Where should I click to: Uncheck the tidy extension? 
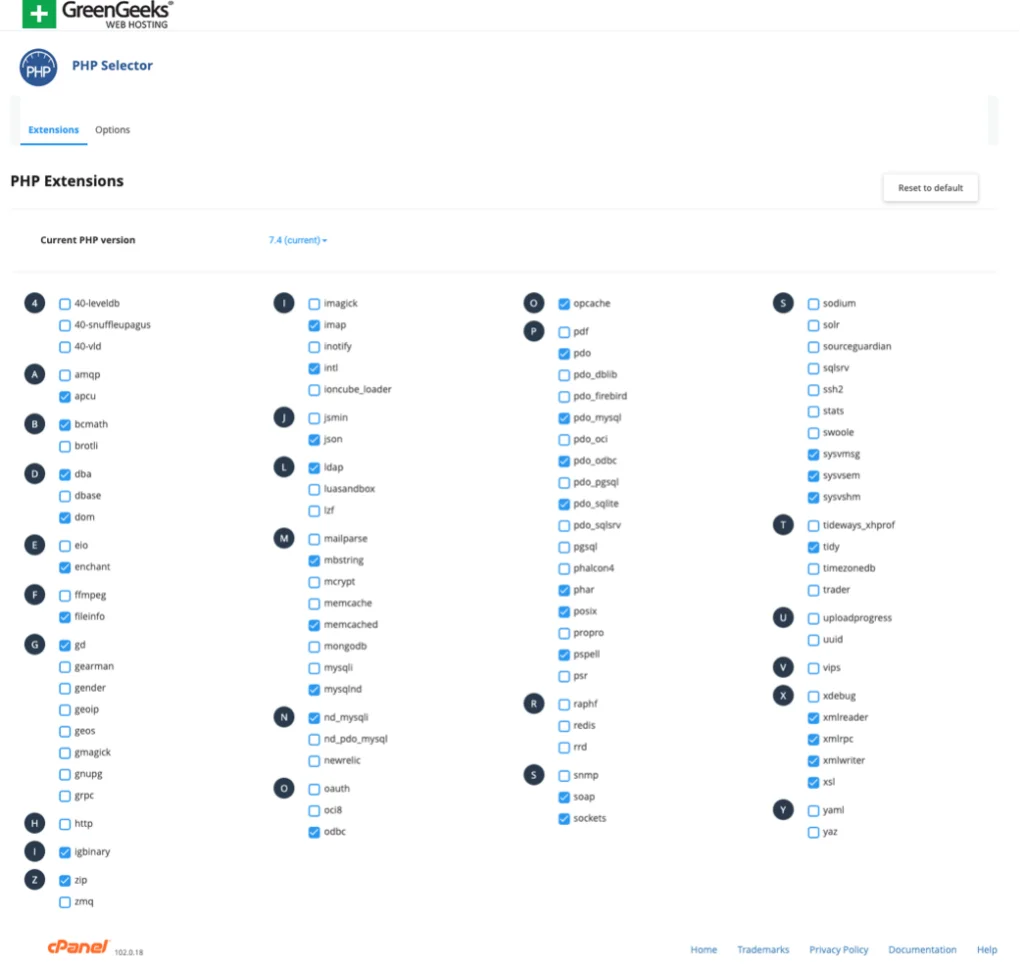[x=813, y=547]
